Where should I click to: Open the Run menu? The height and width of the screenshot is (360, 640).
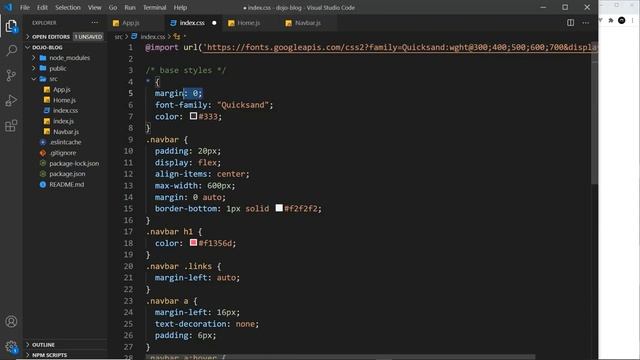(130, 7)
